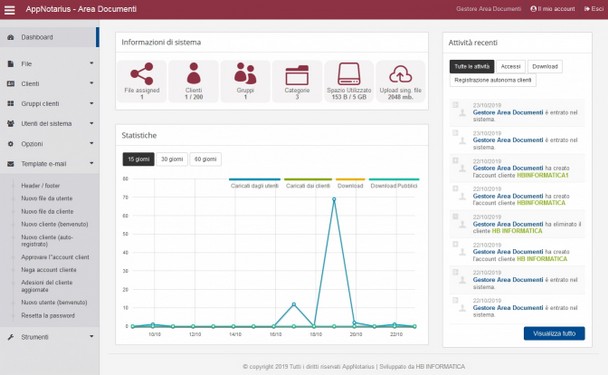Open Nuovo cliente (benvenuto) template

coord(55,225)
